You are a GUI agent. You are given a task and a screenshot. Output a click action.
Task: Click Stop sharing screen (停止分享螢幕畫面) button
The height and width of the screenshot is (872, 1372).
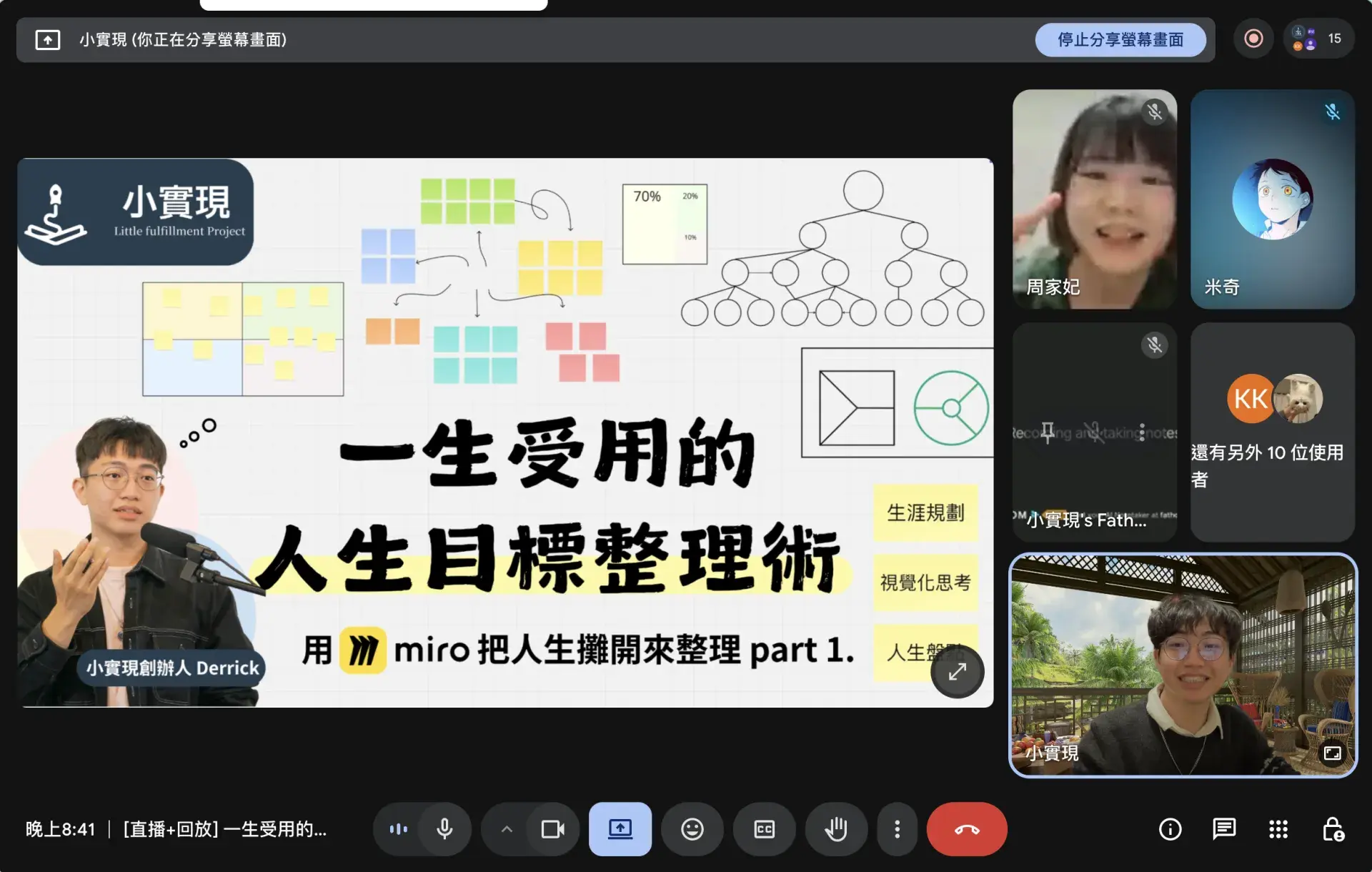click(1120, 40)
